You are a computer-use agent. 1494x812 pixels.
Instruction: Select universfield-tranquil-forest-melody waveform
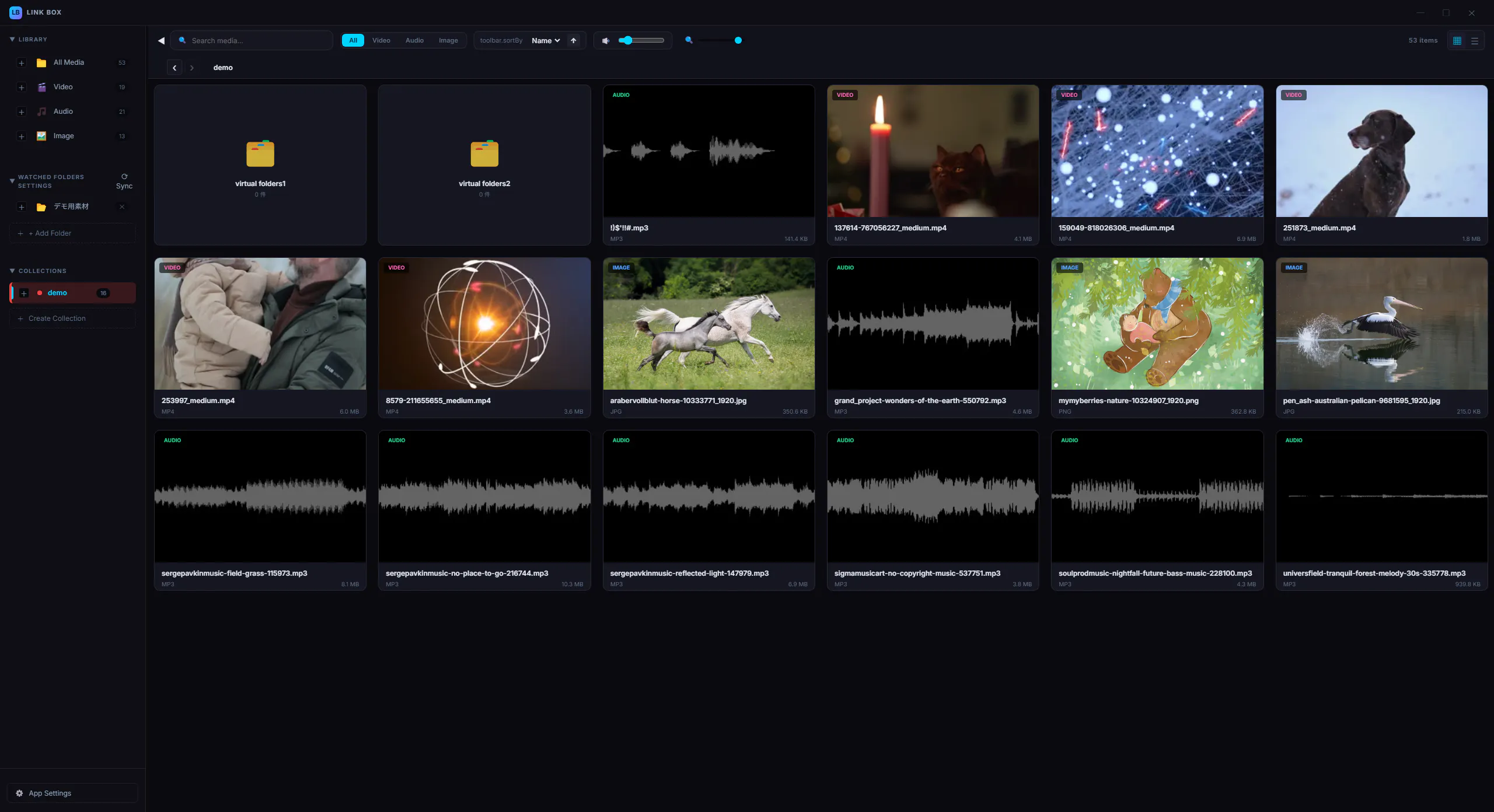(1381, 496)
